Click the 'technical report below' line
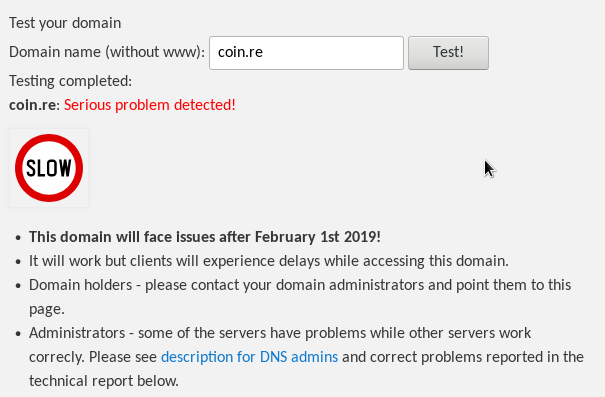This screenshot has height=397, width=605. tap(104, 381)
